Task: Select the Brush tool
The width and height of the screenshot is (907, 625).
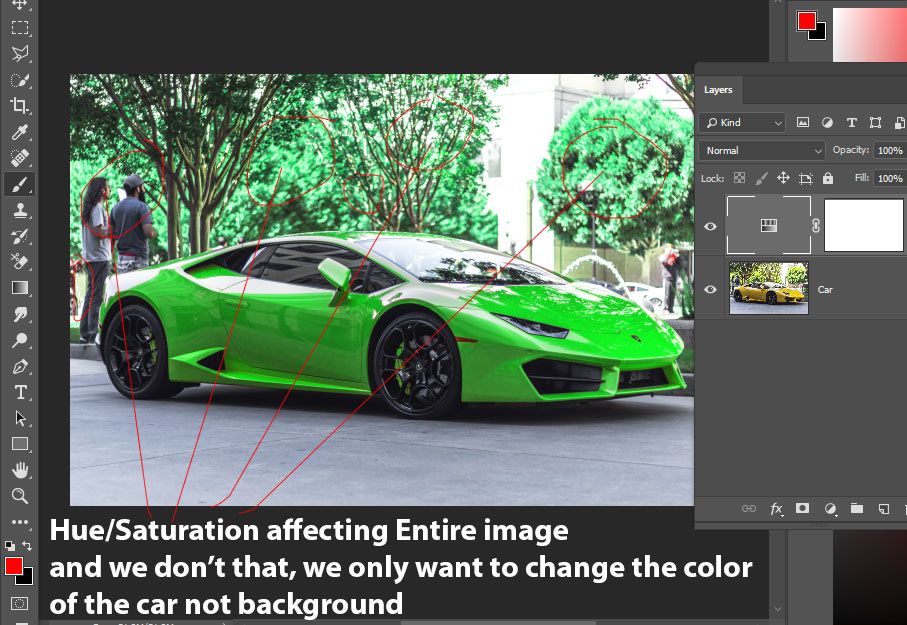Action: pos(19,184)
